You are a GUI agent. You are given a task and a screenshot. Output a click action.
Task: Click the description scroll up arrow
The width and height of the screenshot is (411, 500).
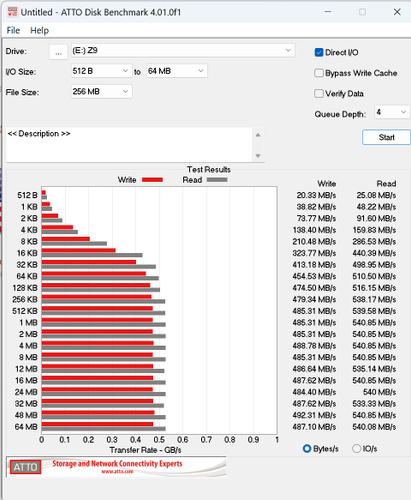click(x=258, y=135)
